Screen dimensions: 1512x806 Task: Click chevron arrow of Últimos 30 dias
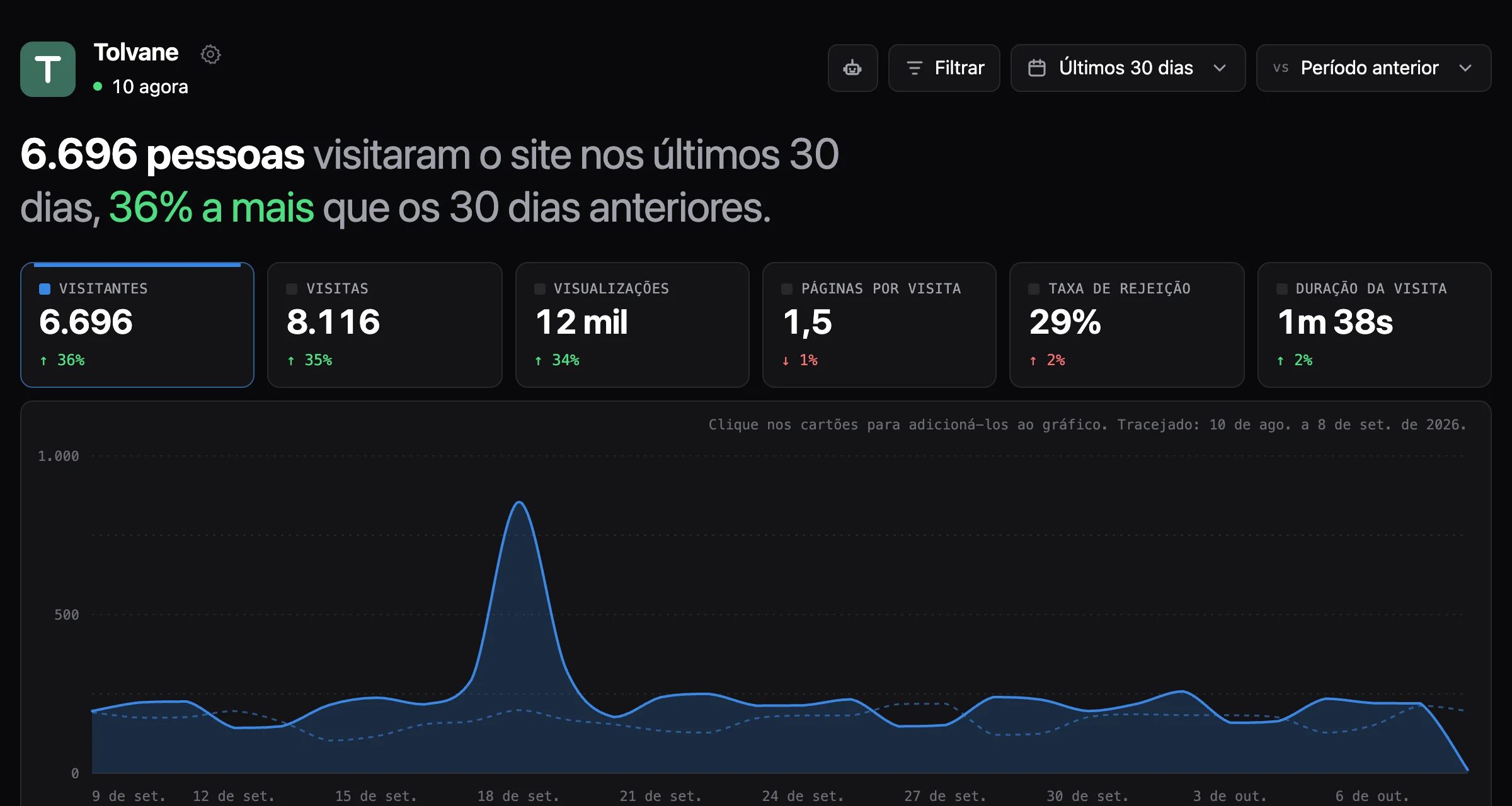[1220, 68]
